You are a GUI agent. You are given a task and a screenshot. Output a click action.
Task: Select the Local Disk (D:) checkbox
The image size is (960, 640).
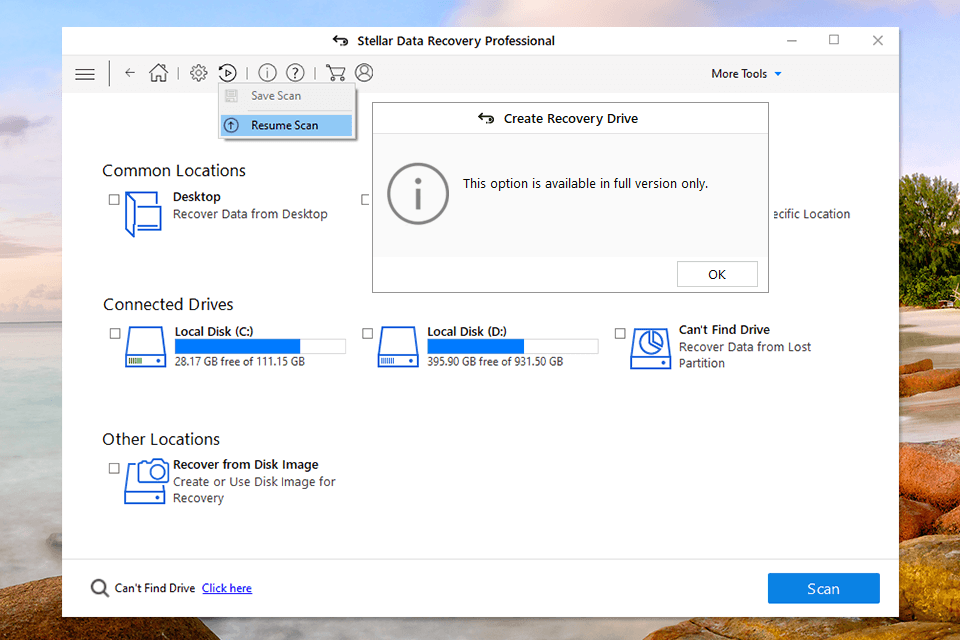[368, 334]
